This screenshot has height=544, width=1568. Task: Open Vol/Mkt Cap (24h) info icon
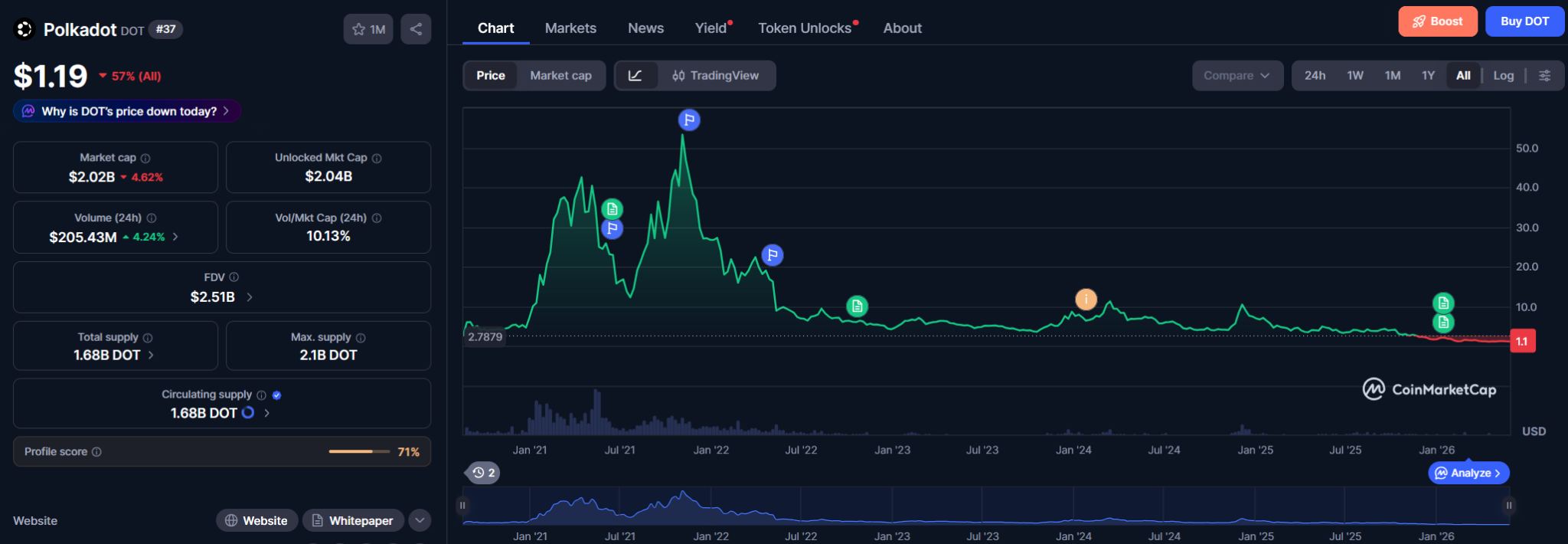377,218
